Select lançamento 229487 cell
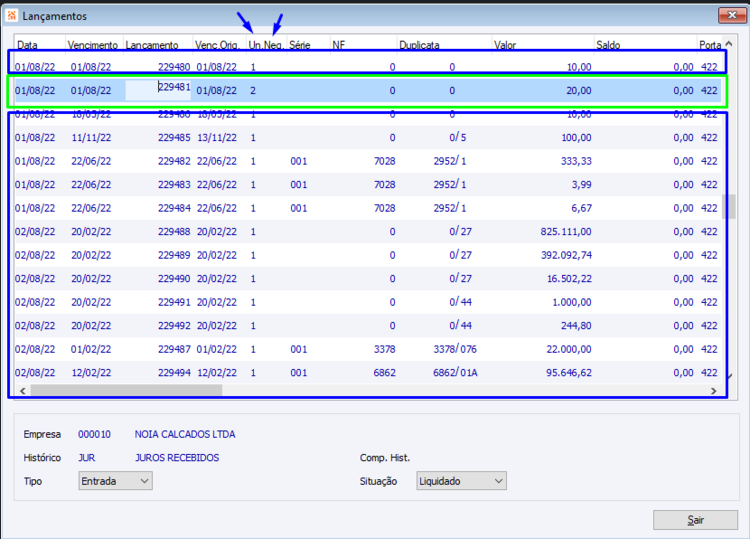The image size is (750, 539). (174, 349)
